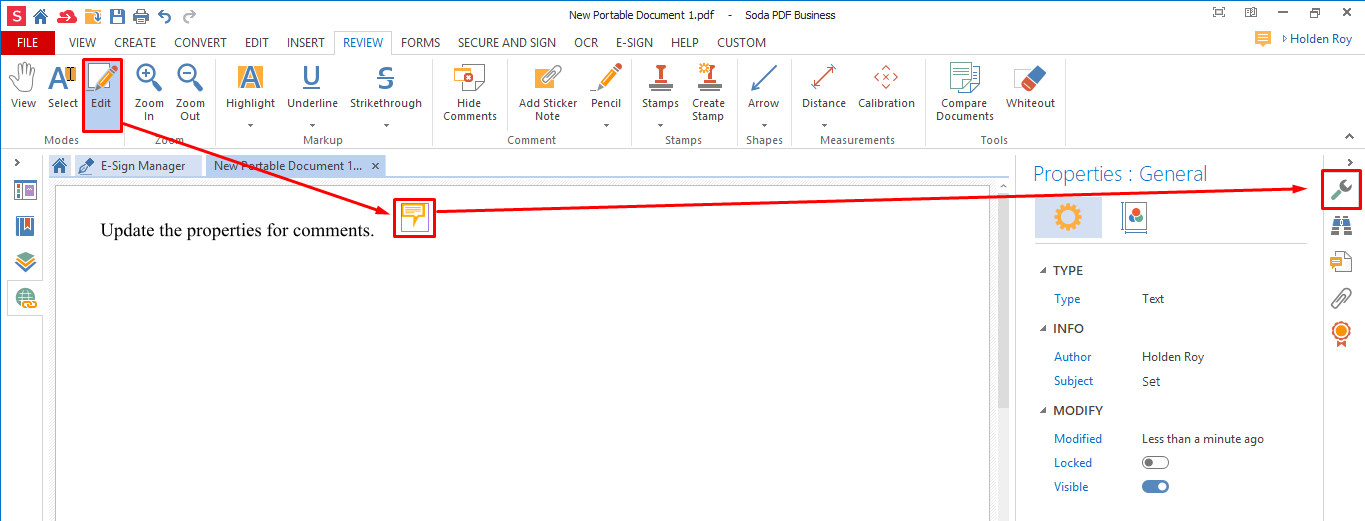Viewport: 1365px width, 521px height.
Task: Switch to the General gear properties tab
Action: [x=1068, y=217]
